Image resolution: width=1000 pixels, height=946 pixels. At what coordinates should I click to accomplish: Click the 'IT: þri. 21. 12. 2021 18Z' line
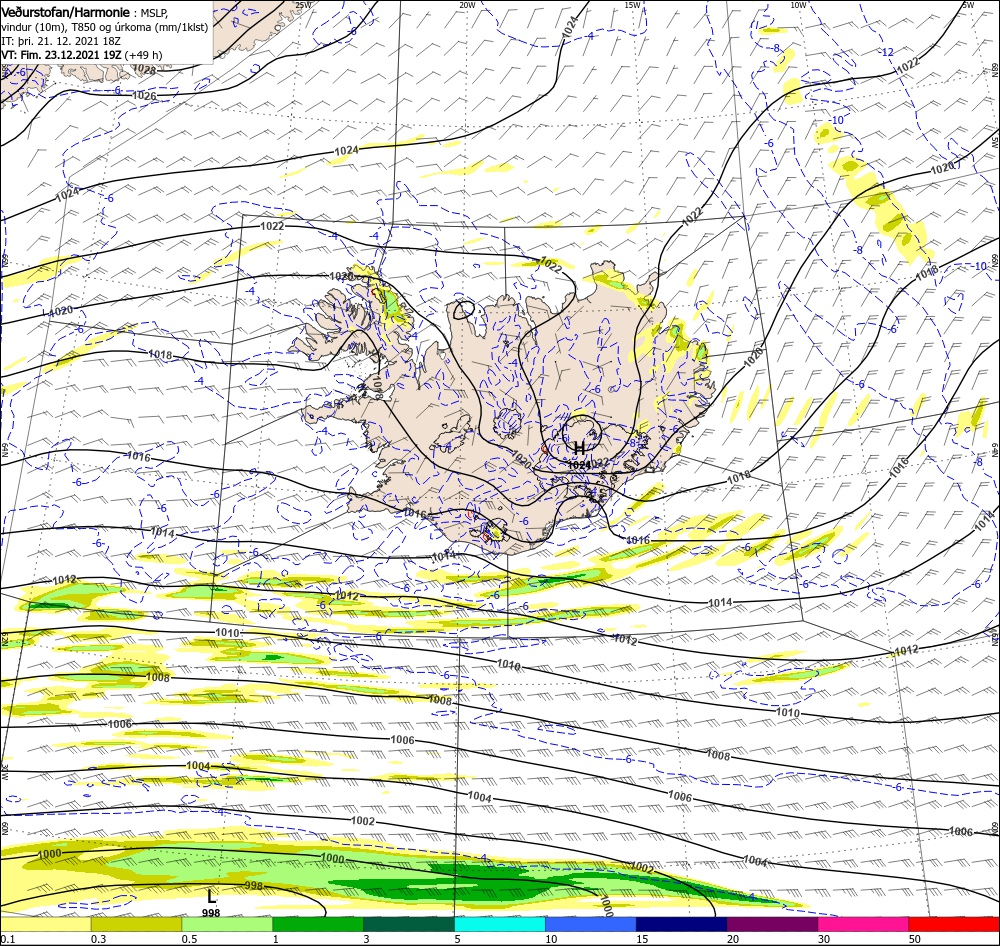click(61, 41)
